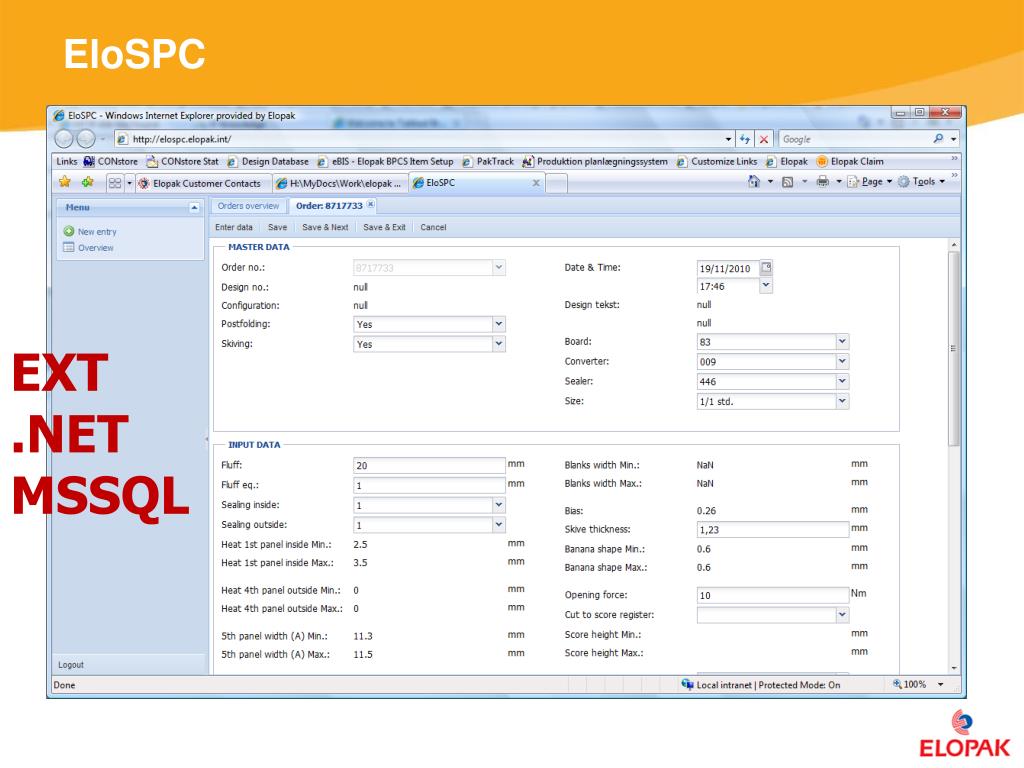Open the Quick Tabs grid icon
This screenshot has height=768, width=1024.
[115, 183]
